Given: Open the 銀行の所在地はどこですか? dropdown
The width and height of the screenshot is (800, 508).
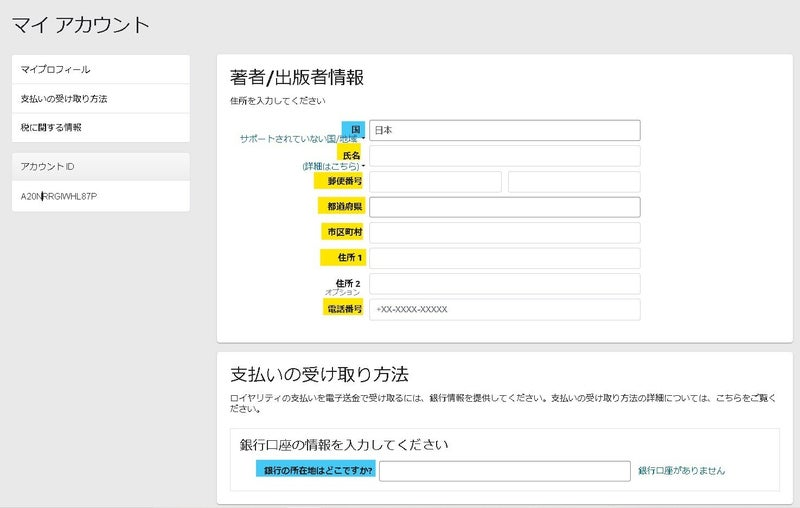Looking at the screenshot, I should tap(504, 471).
